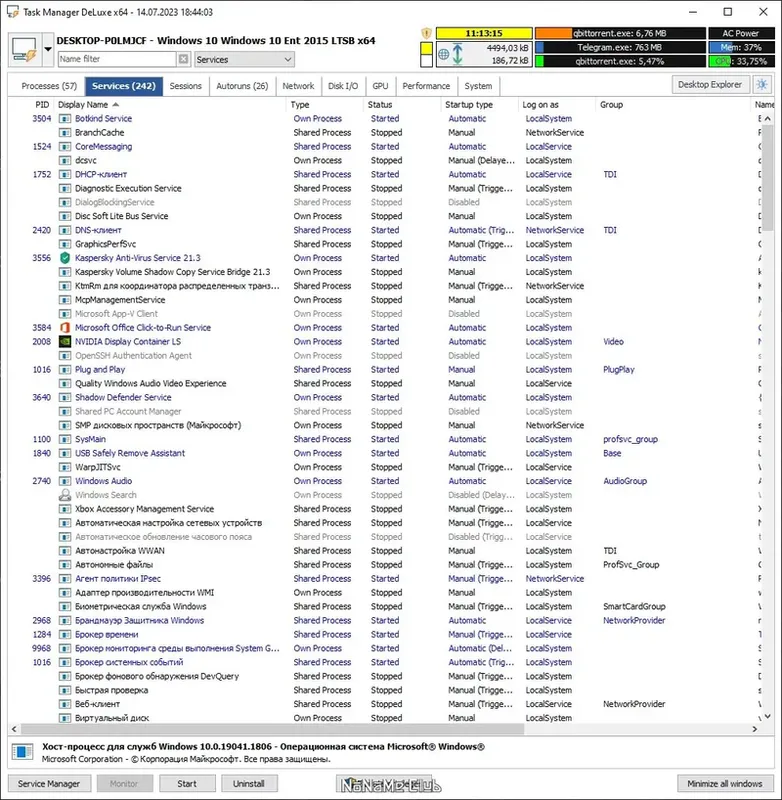Viewport: 782px width, 800px height.
Task: Open the dropdown arrow beside the computer icon
Action: [x=48, y=49]
